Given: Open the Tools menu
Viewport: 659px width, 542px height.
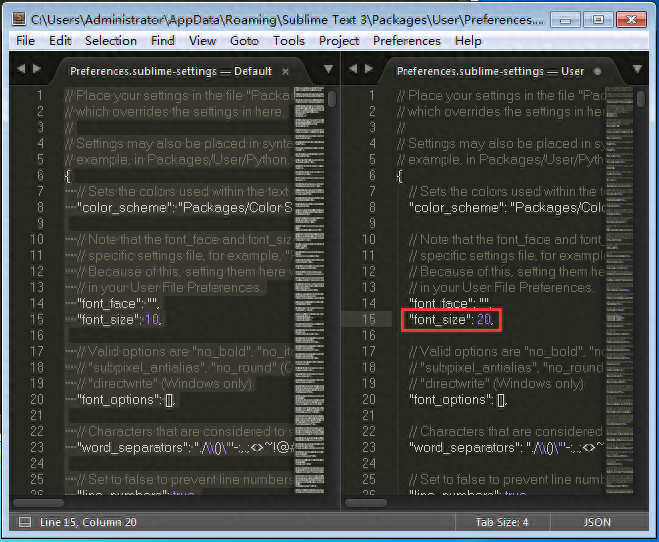Looking at the screenshot, I should [289, 41].
